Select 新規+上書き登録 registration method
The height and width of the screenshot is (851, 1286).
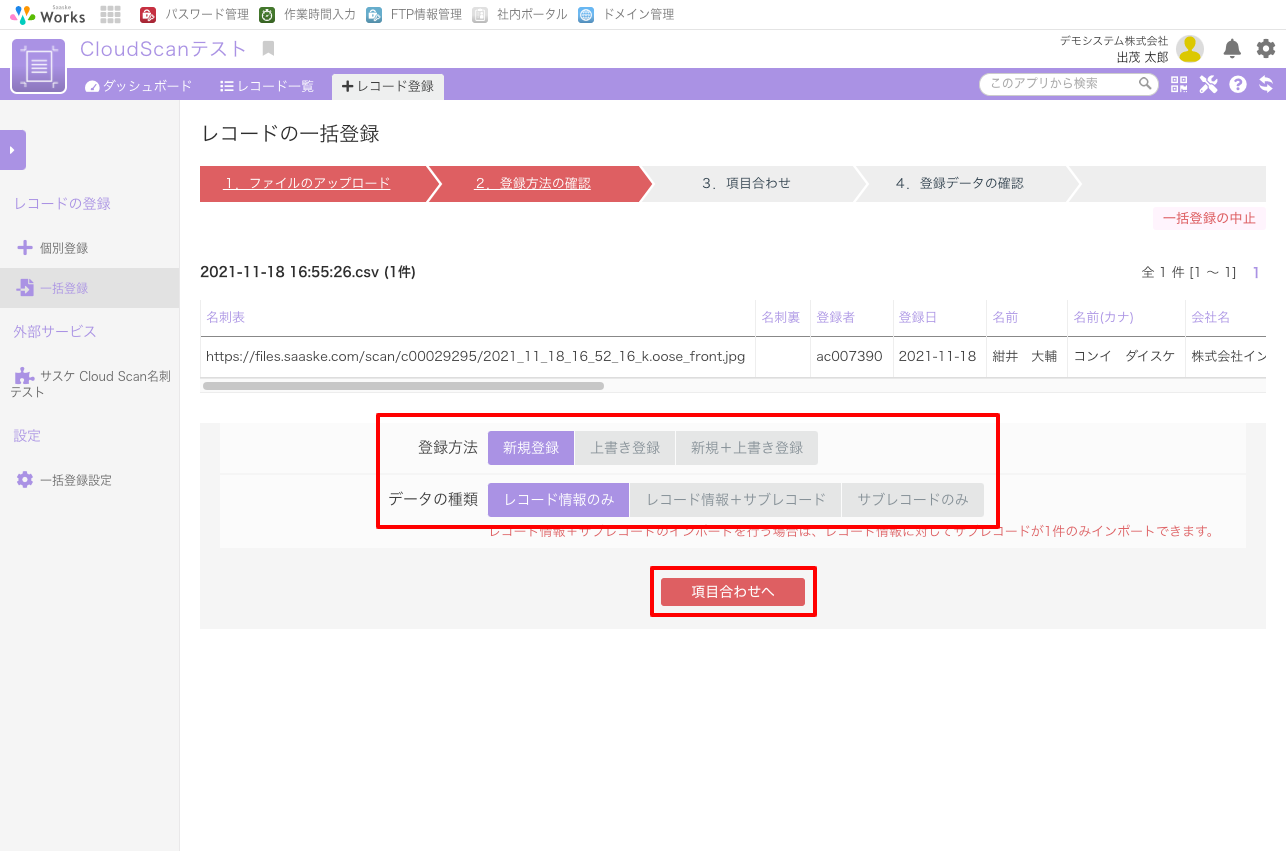(x=747, y=448)
